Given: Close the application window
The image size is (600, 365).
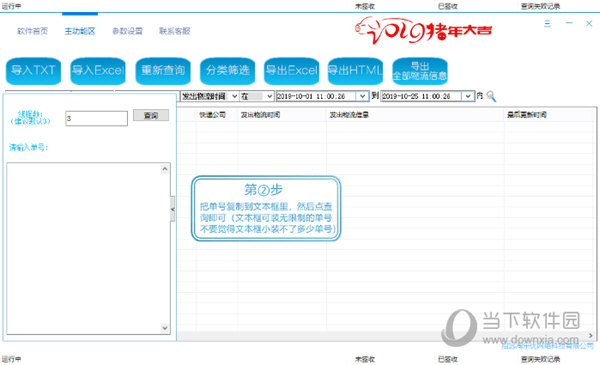Looking at the screenshot, I should 589,23.
